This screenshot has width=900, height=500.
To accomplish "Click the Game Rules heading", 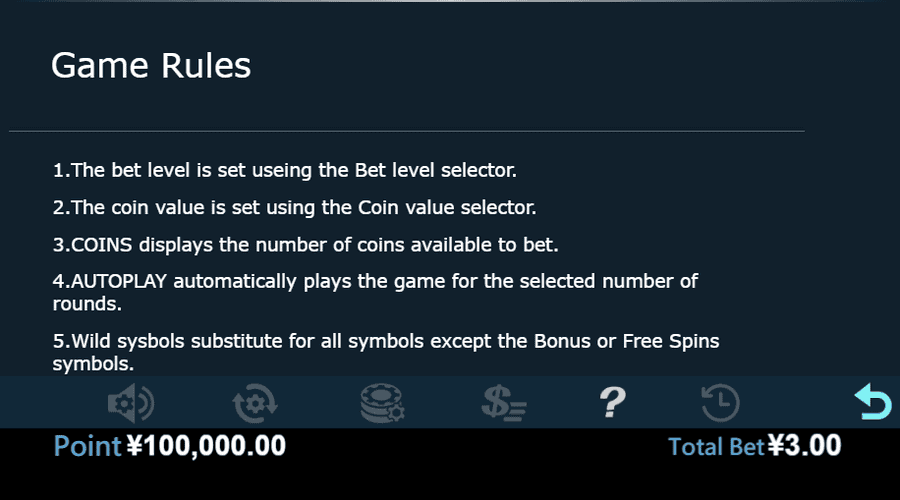I will pyautogui.click(x=151, y=65).
